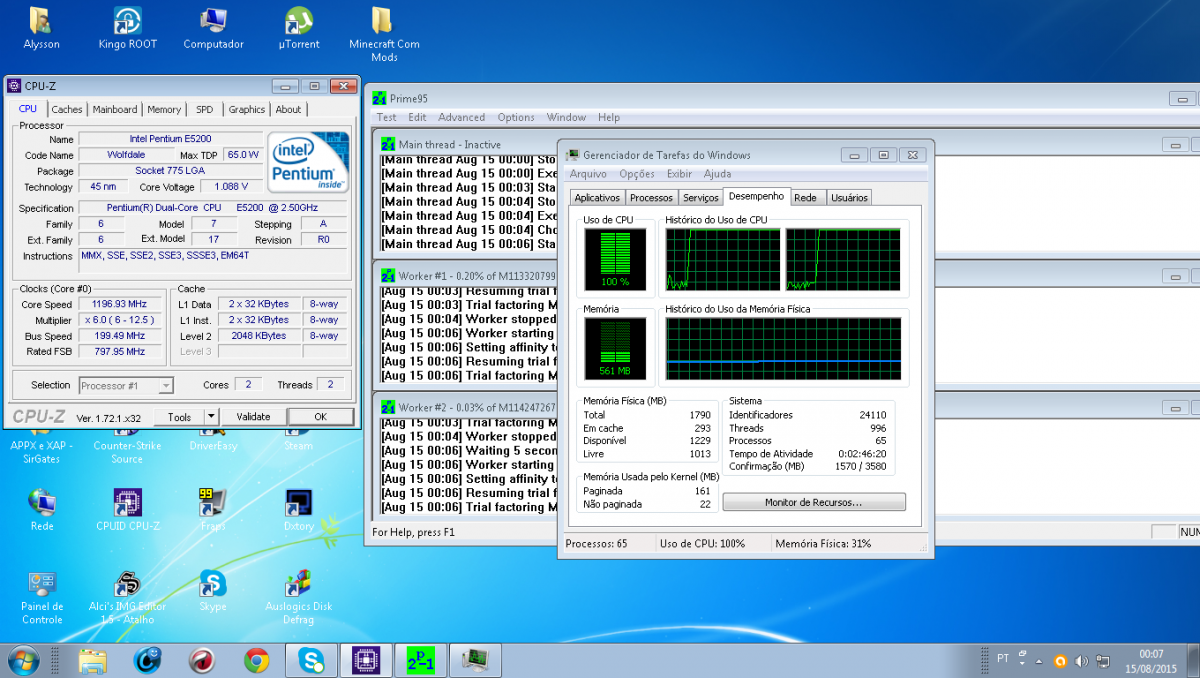Viewport: 1200px width, 678px height.
Task: Open Alci's IMG Editor desktop shortcut
Action: click(127, 596)
